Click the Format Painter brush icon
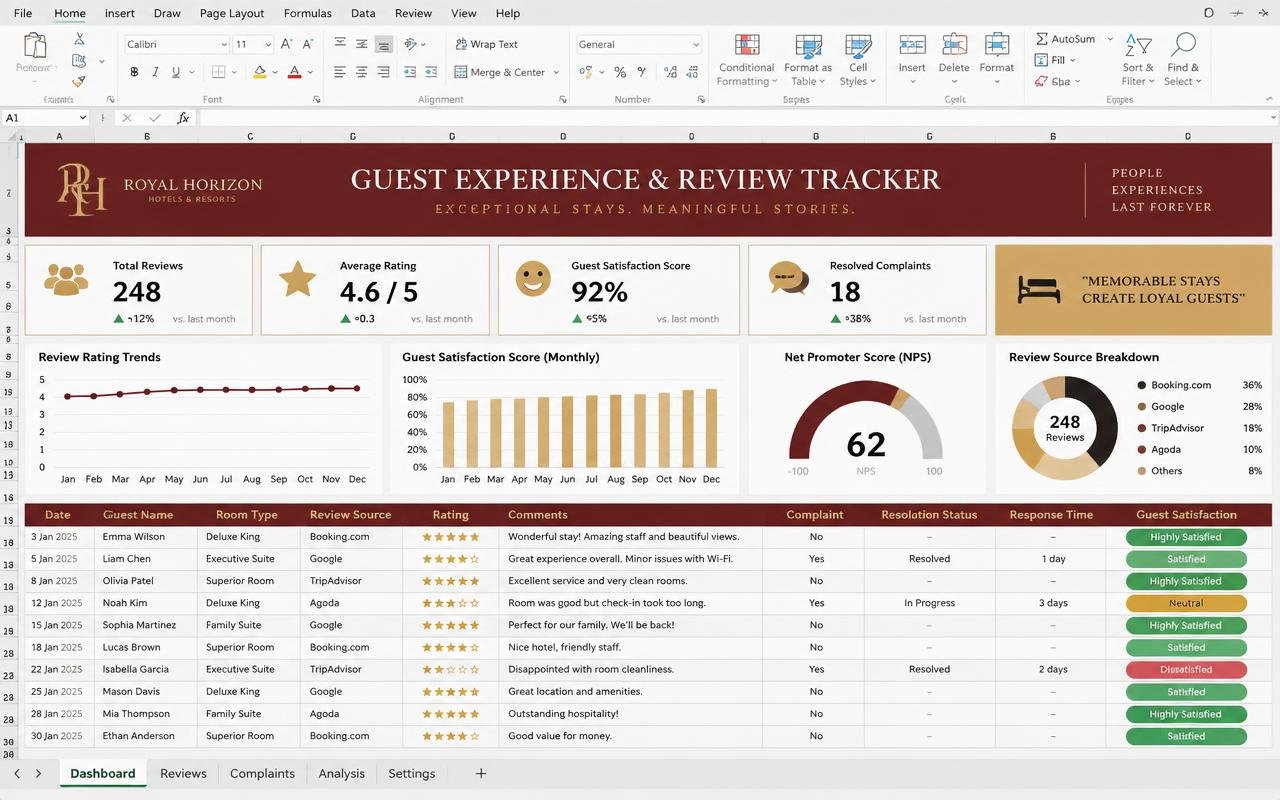Screen dimensions: 1280x800 79,82
